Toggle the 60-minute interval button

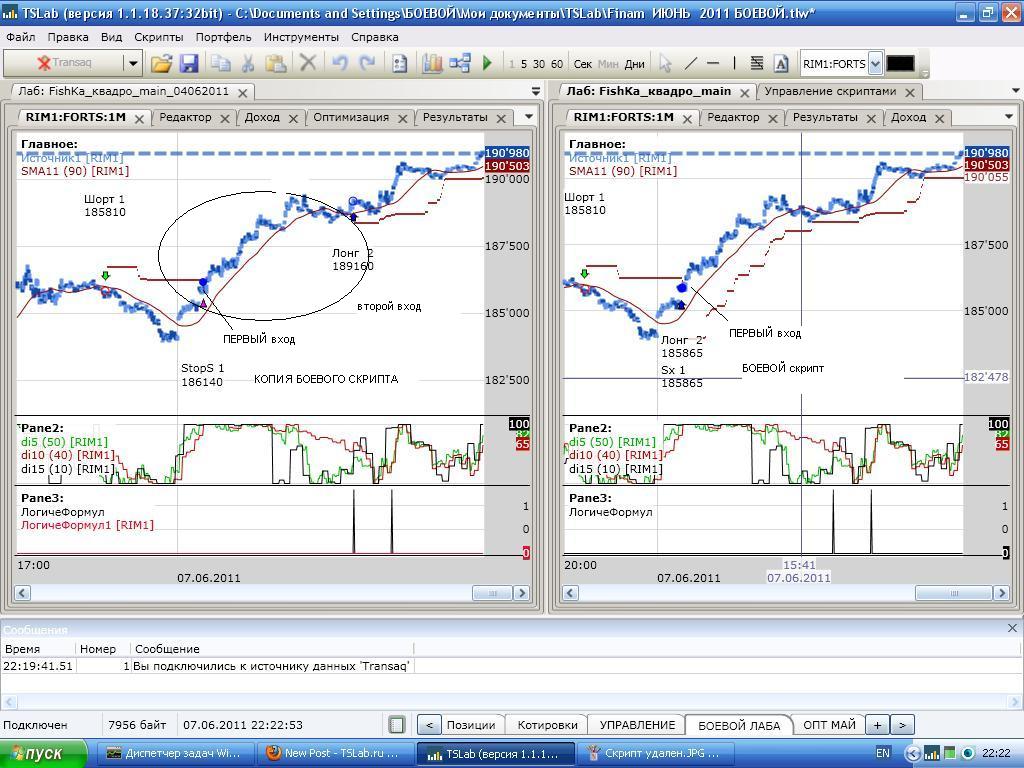click(x=556, y=64)
